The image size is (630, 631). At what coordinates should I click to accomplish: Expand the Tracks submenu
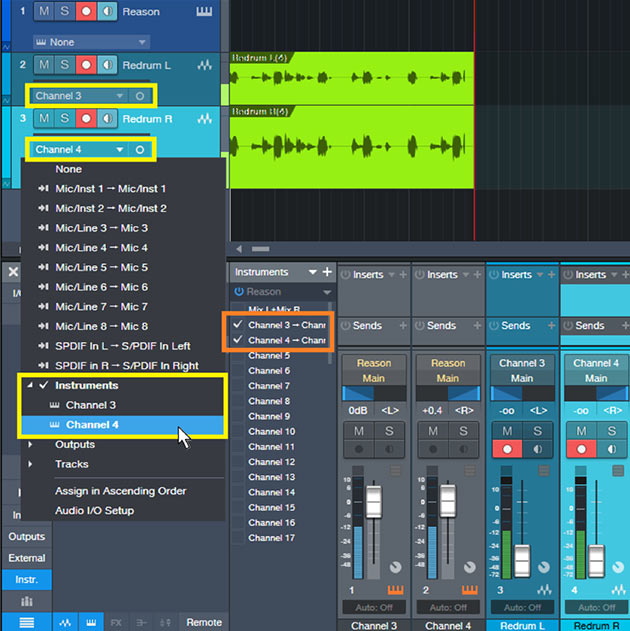tap(71, 464)
